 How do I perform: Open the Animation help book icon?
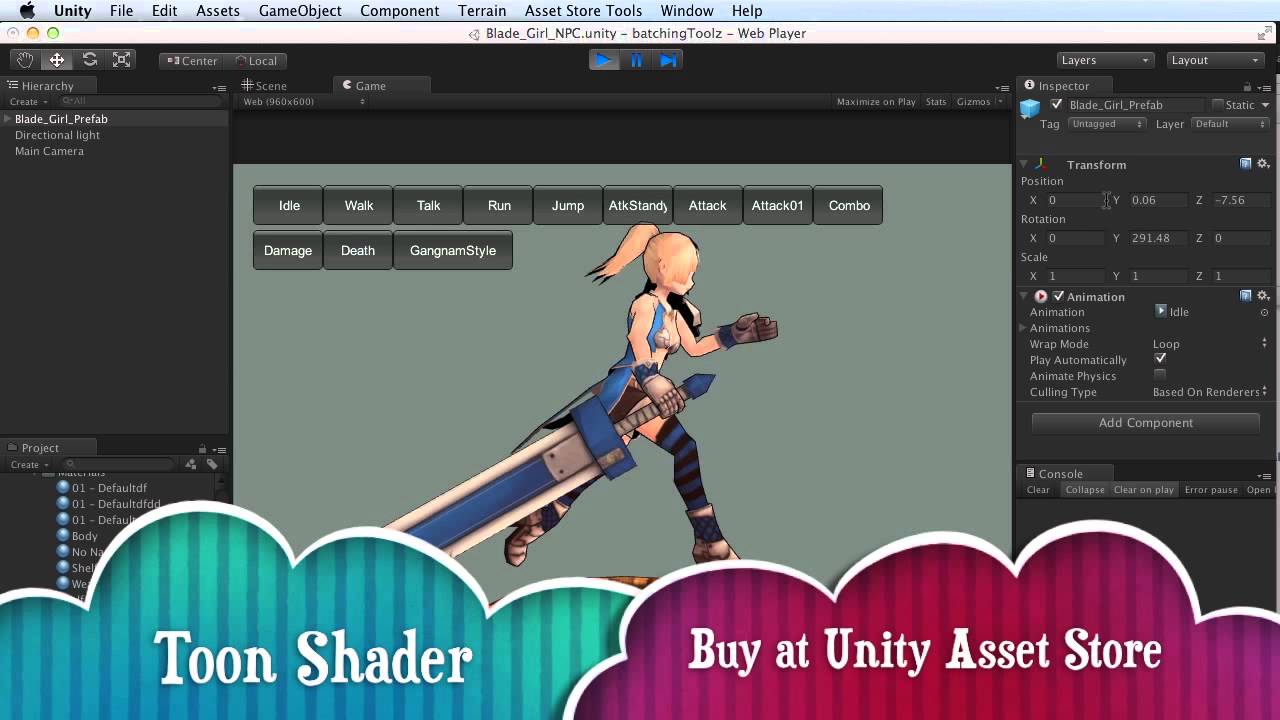(x=1246, y=296)
